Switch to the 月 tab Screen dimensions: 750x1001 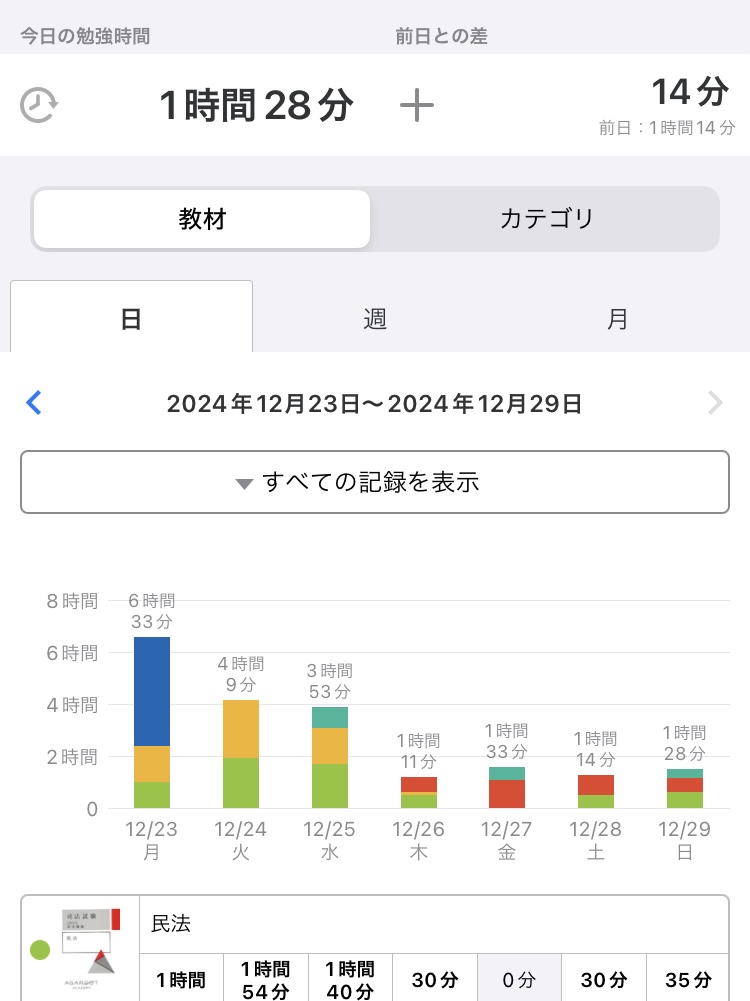pos(618,318)
